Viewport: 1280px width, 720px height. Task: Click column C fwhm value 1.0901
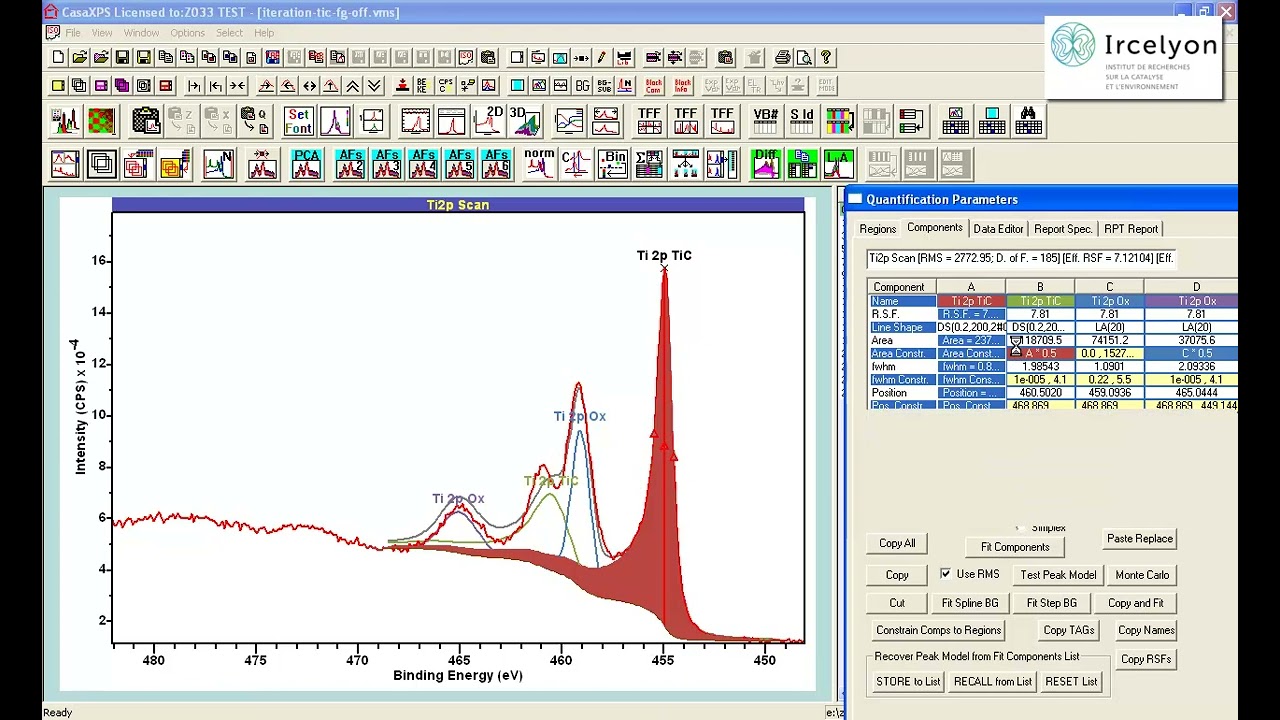[x=1109, y=367]
